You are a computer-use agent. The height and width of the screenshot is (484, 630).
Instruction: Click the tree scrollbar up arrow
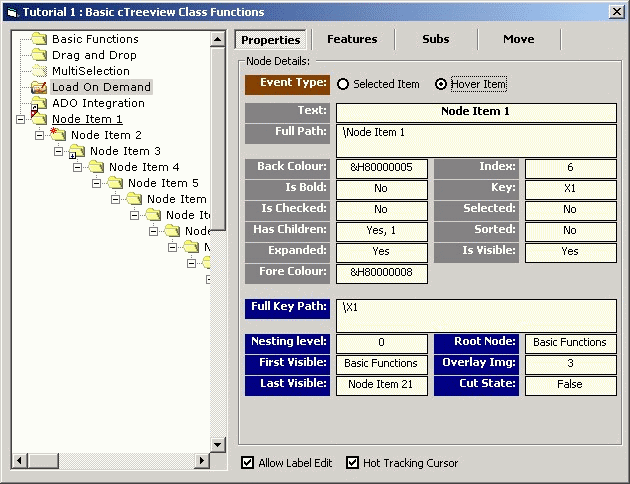(x=218, y=40)
